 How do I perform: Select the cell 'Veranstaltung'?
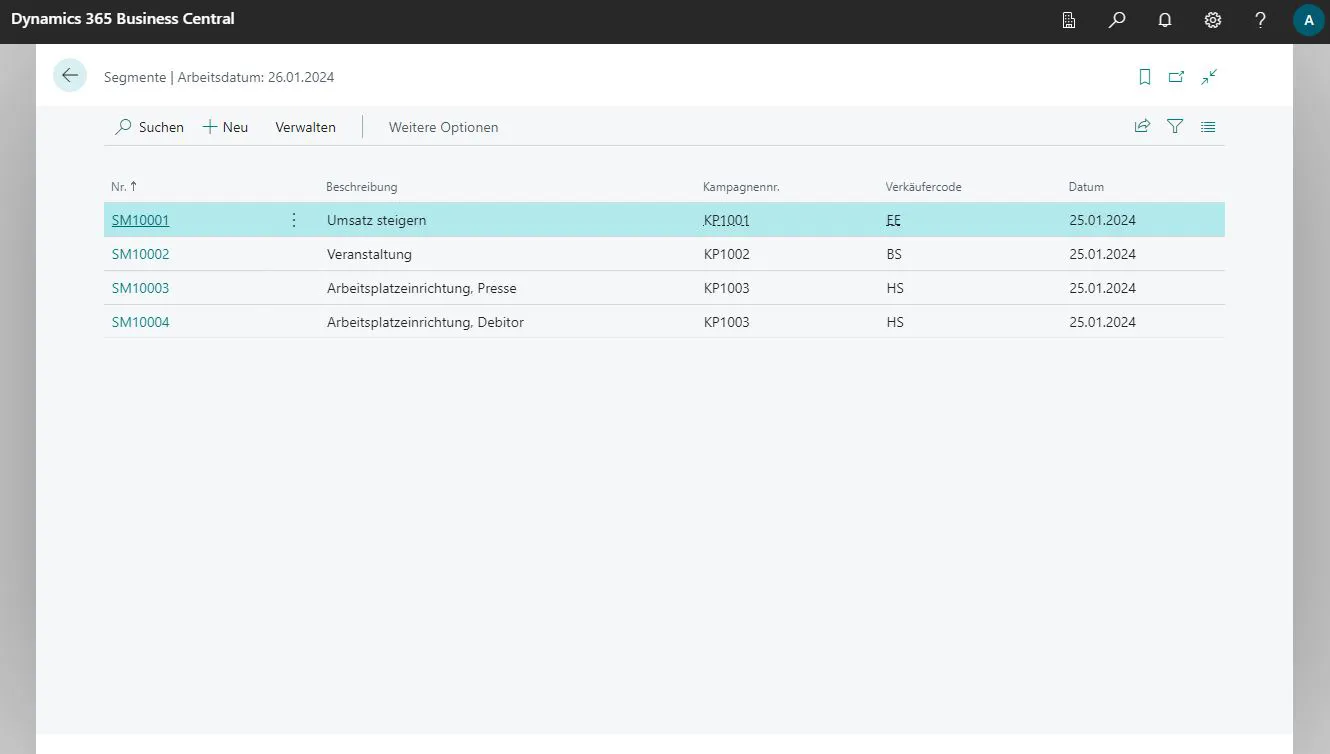click(369, 254)
